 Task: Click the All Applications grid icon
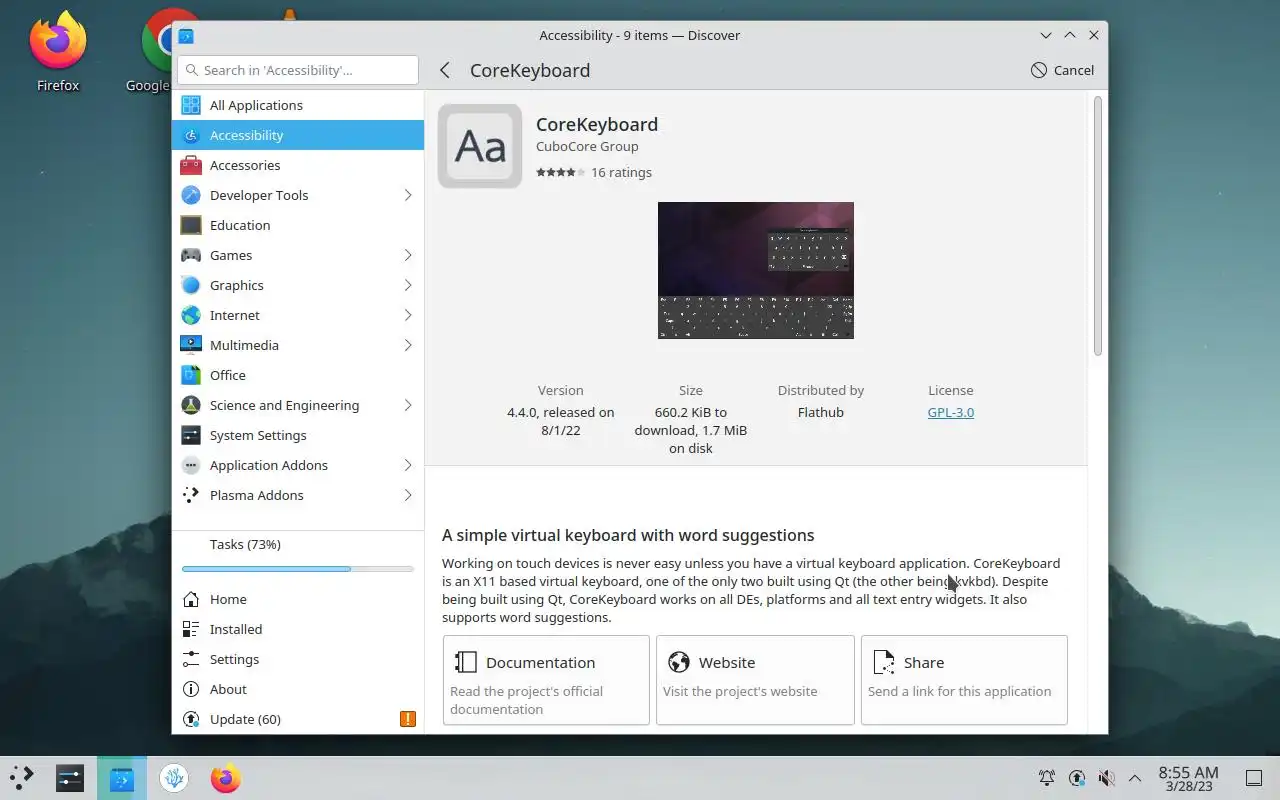point(190,105)
